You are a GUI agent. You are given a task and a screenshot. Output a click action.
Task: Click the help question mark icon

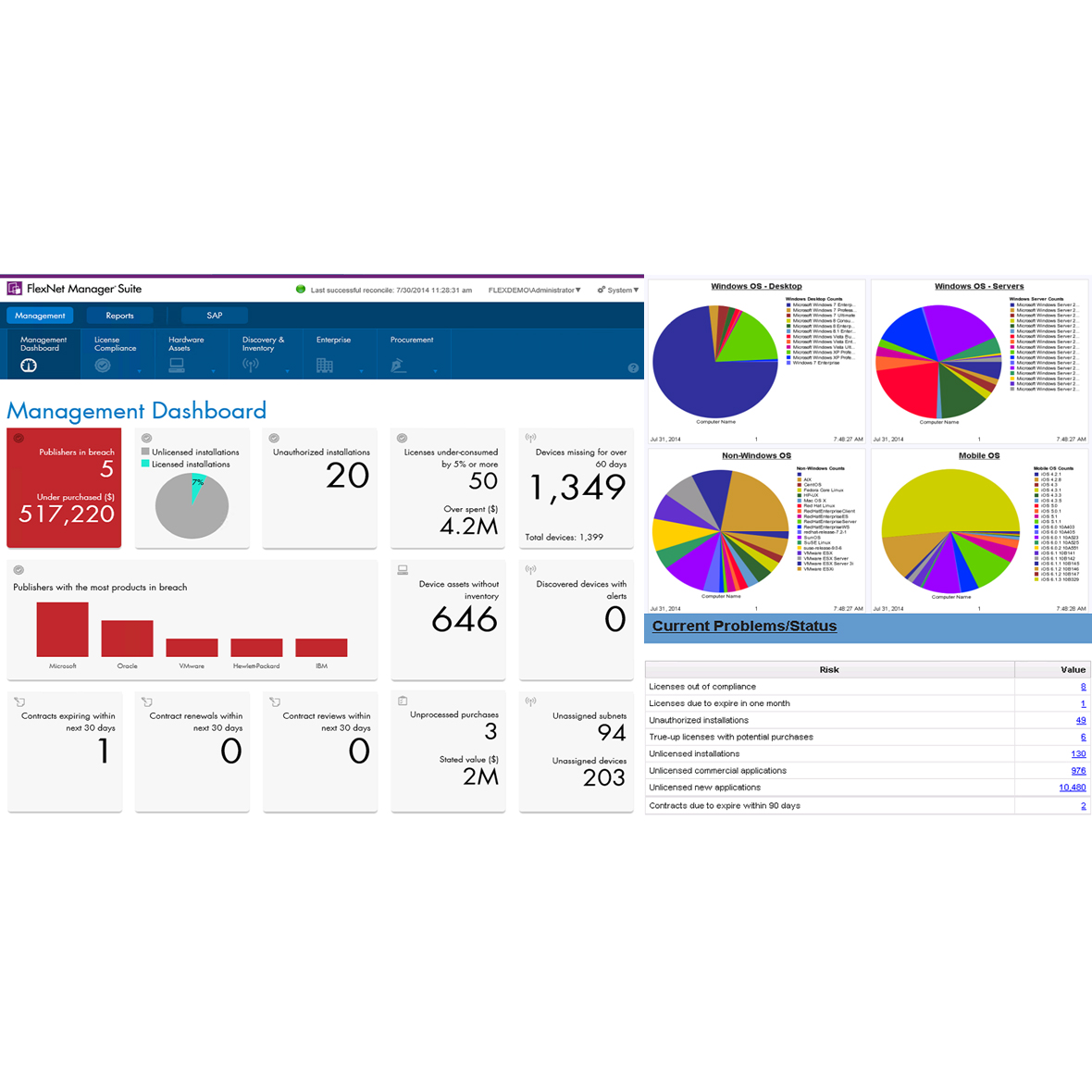point(633,367)
